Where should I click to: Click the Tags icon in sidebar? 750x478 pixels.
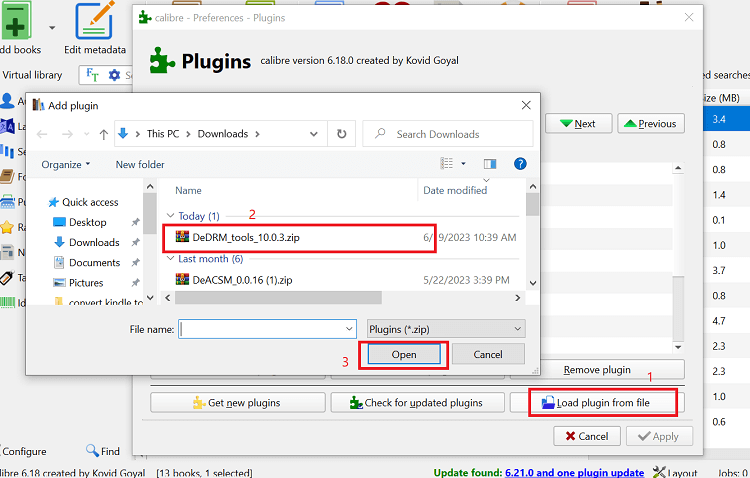[7, 278]
